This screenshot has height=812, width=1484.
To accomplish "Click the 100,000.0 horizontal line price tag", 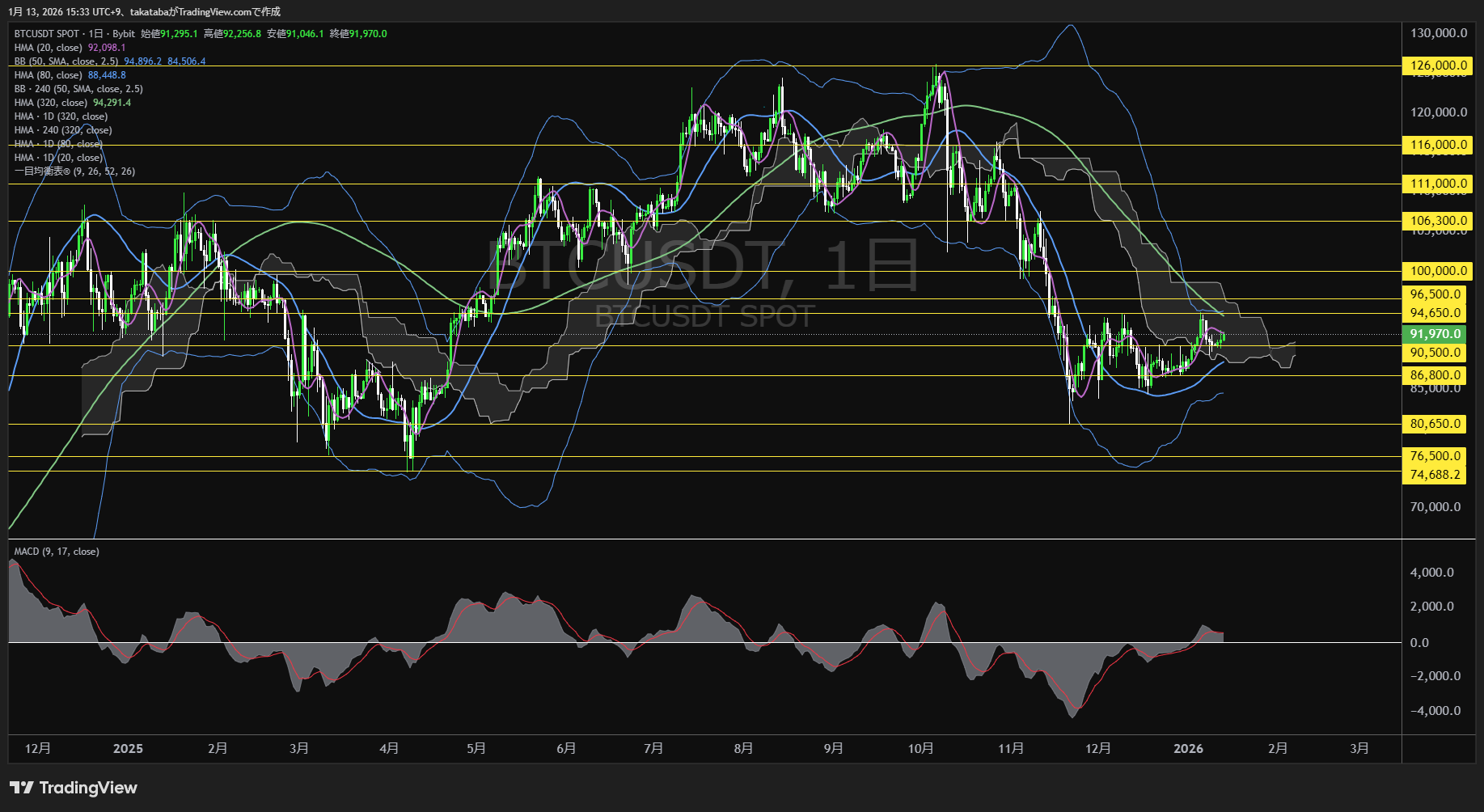I will 1437,271.
